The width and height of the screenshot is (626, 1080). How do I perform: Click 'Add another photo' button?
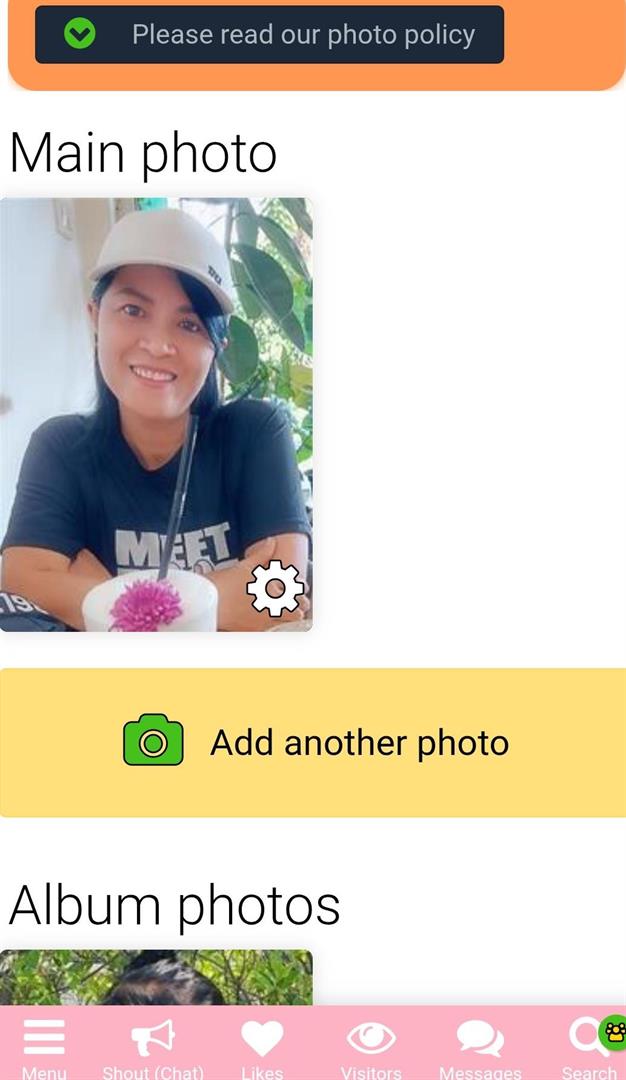(x=313, y=742)
